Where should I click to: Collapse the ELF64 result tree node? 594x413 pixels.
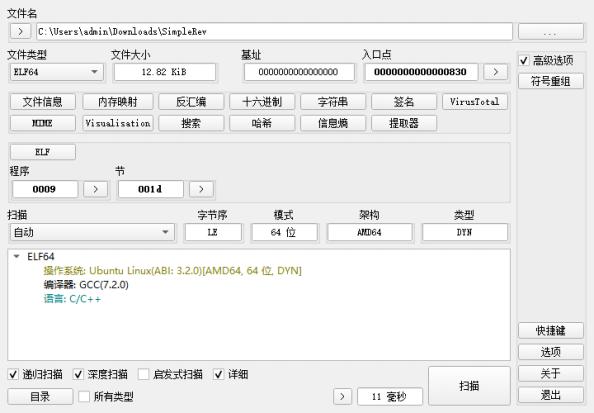[x=16, y=257]
